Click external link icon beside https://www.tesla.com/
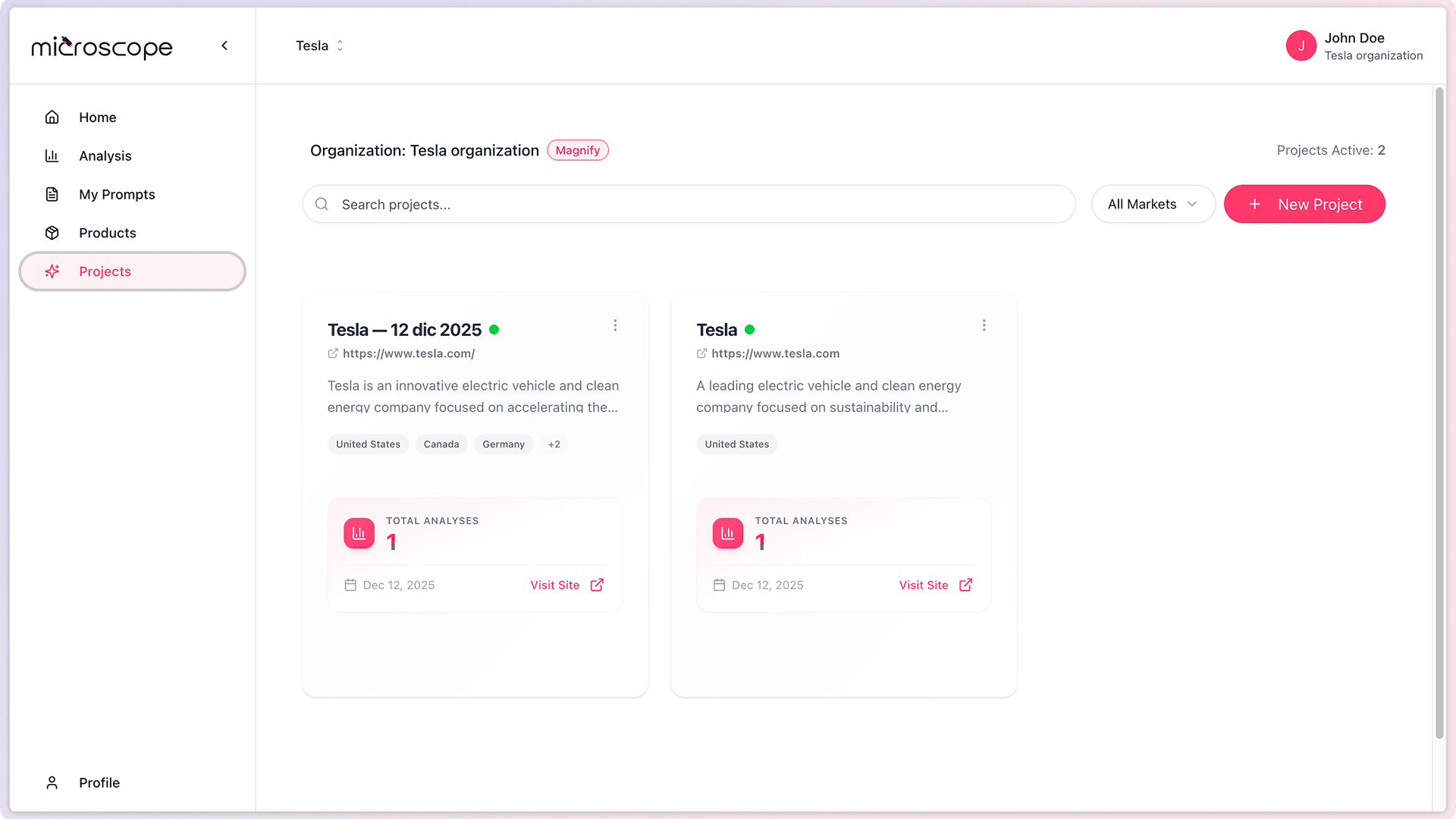Viewport: 1456px width, 819px height. 333,353
